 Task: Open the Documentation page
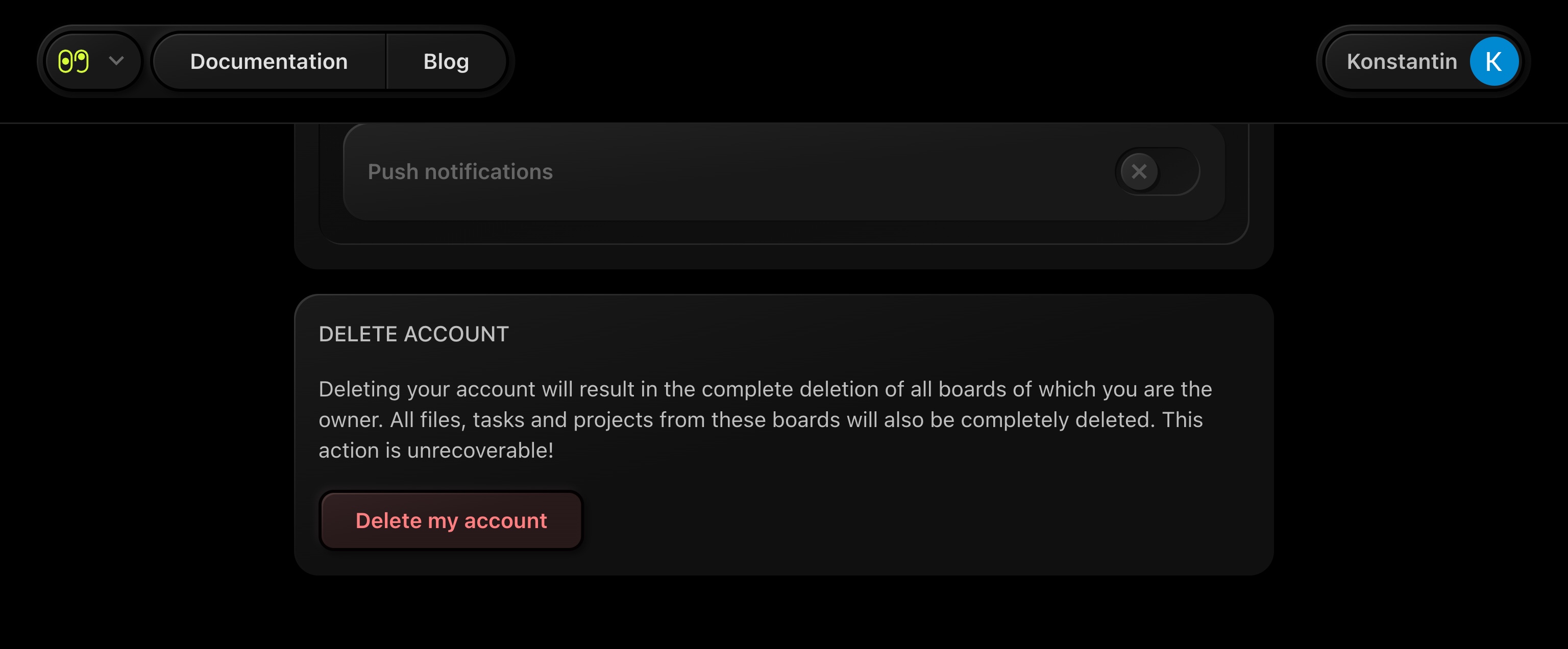point(268,61)
